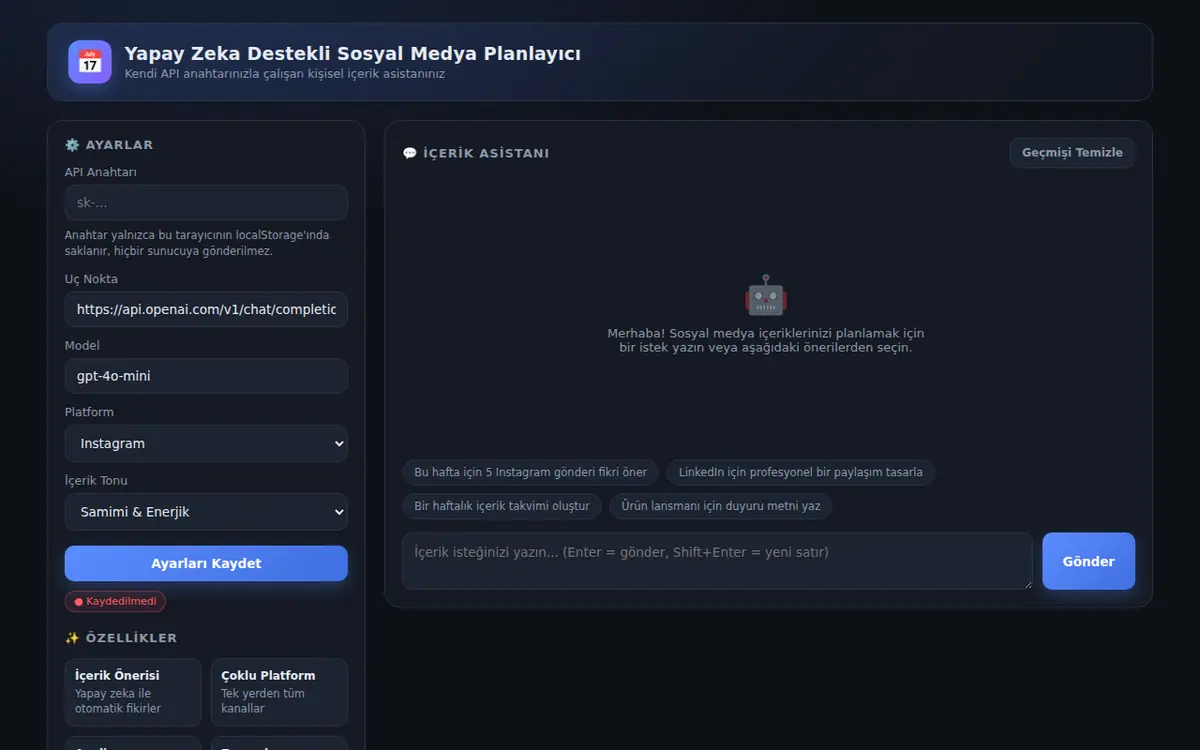Click into the Uç Nokta URL field
The height and width of the screenshot is (750, 1200).
(206, 310)
